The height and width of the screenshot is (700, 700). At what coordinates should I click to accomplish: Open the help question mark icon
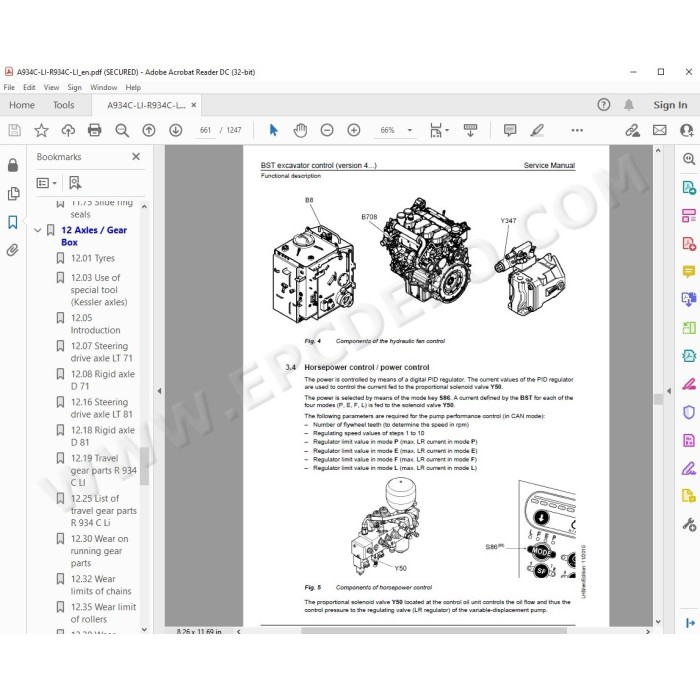click(x=604, y=104)
